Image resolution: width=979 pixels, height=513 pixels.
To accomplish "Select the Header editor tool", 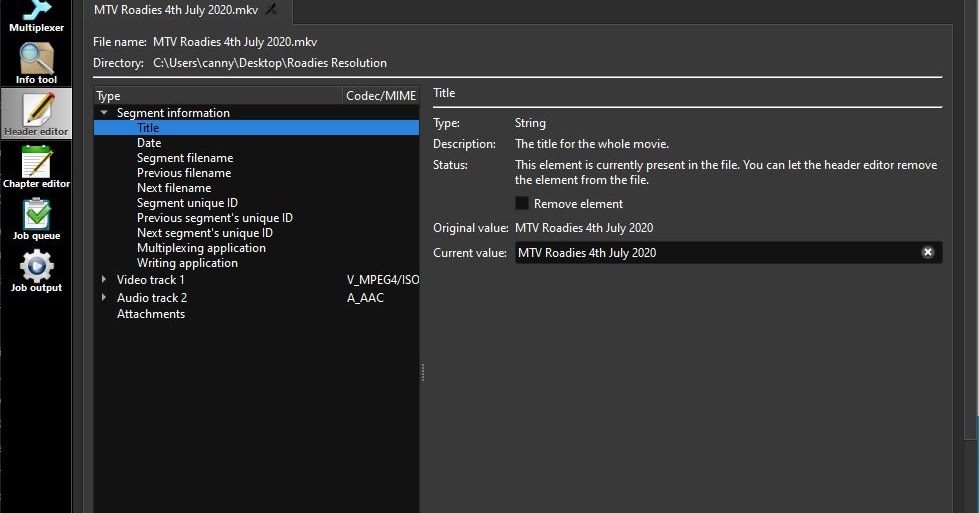I will (x=36, y=114).
